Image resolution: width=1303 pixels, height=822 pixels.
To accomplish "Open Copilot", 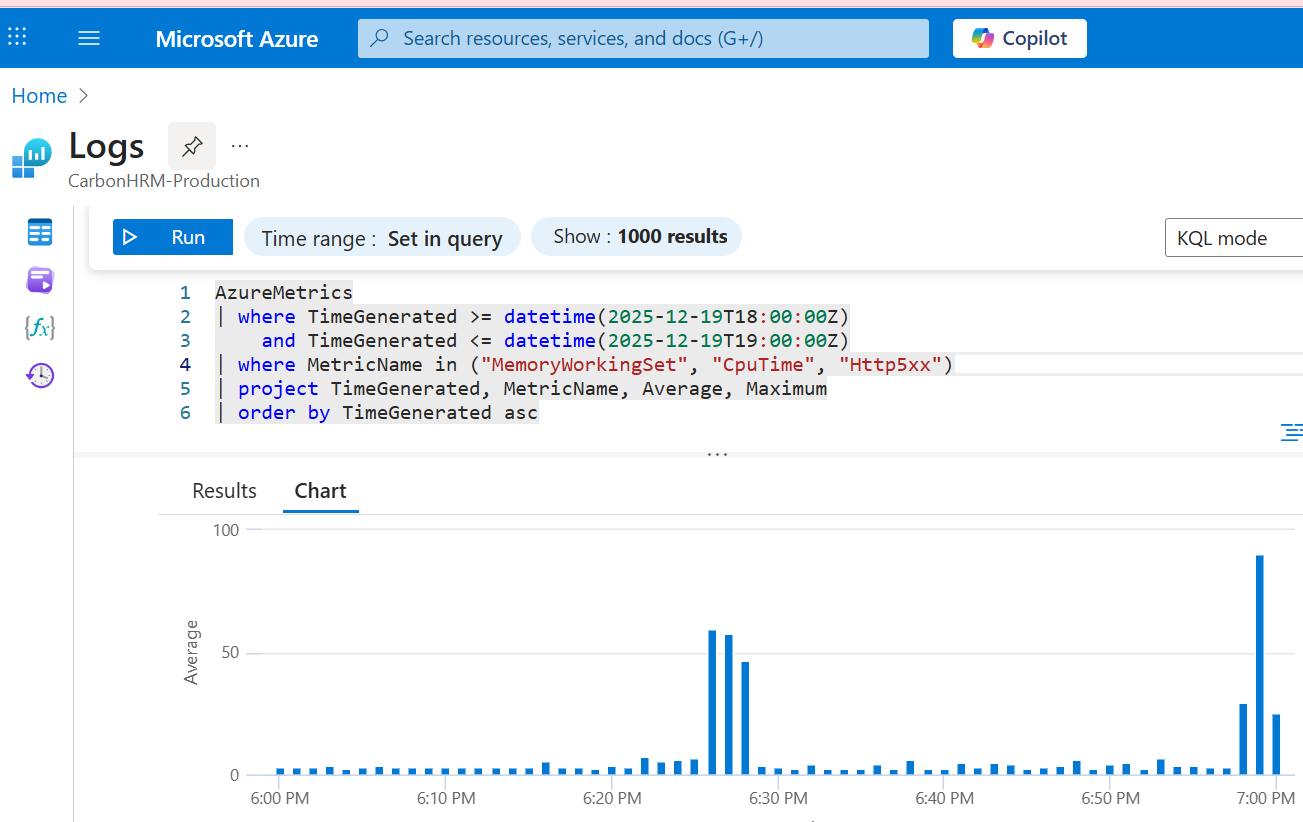I will [x=1019, y=38].
